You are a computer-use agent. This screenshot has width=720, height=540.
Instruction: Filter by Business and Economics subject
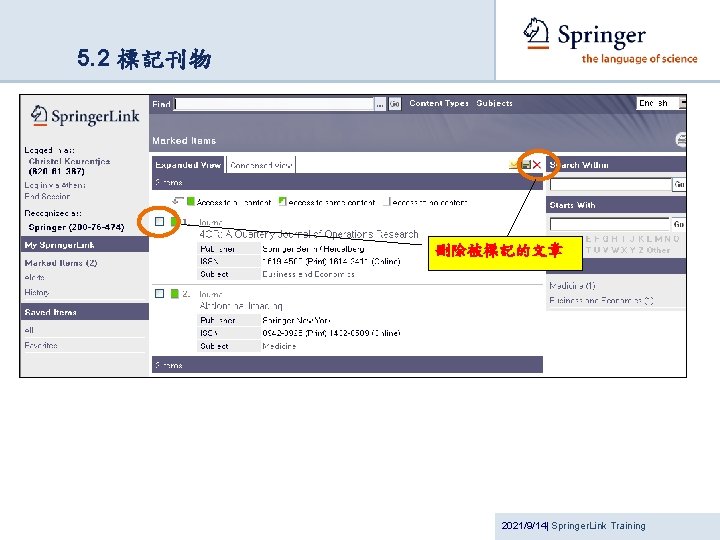601,300
